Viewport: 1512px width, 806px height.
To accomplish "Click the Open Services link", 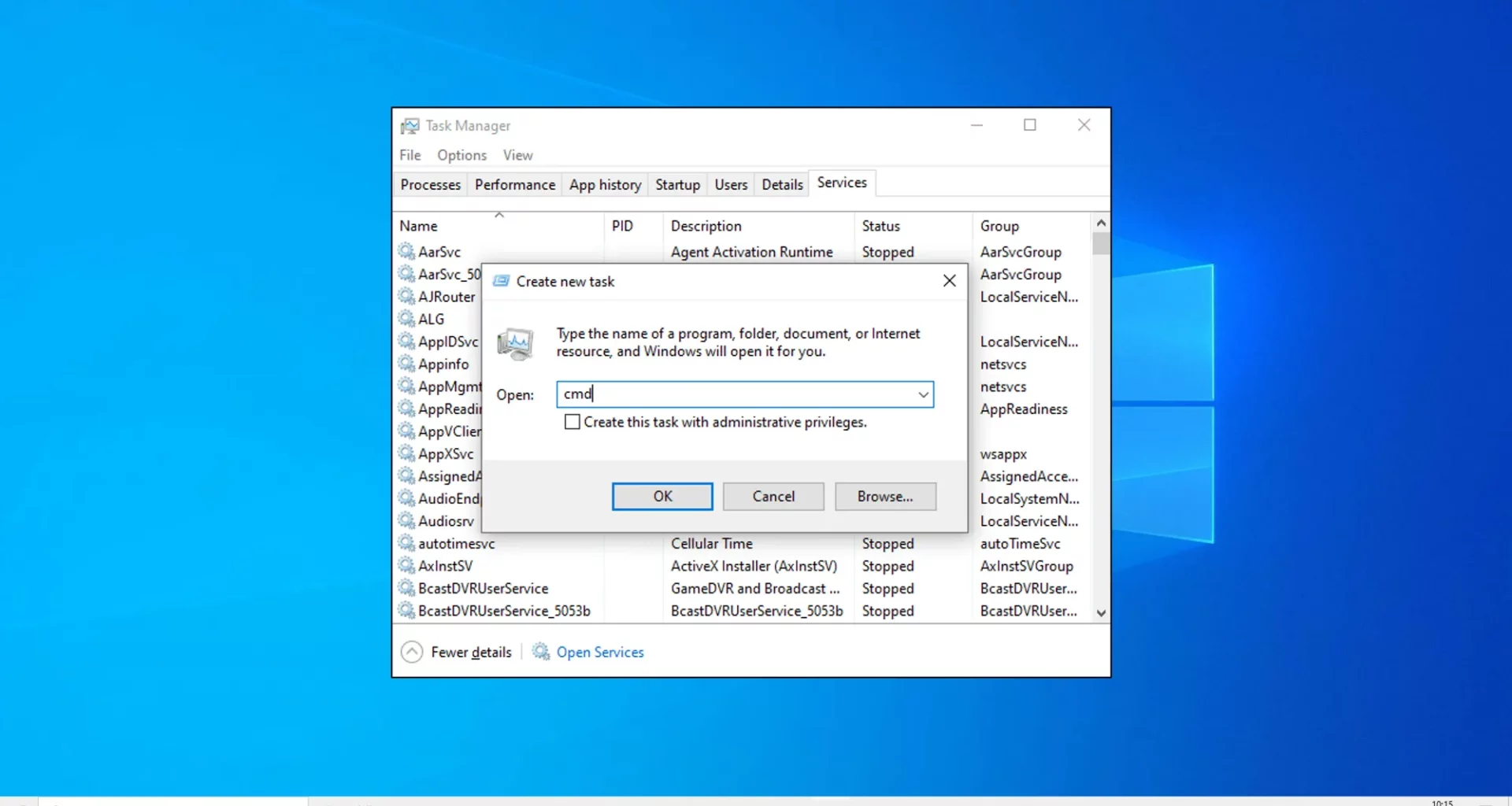I will [600, 652].
